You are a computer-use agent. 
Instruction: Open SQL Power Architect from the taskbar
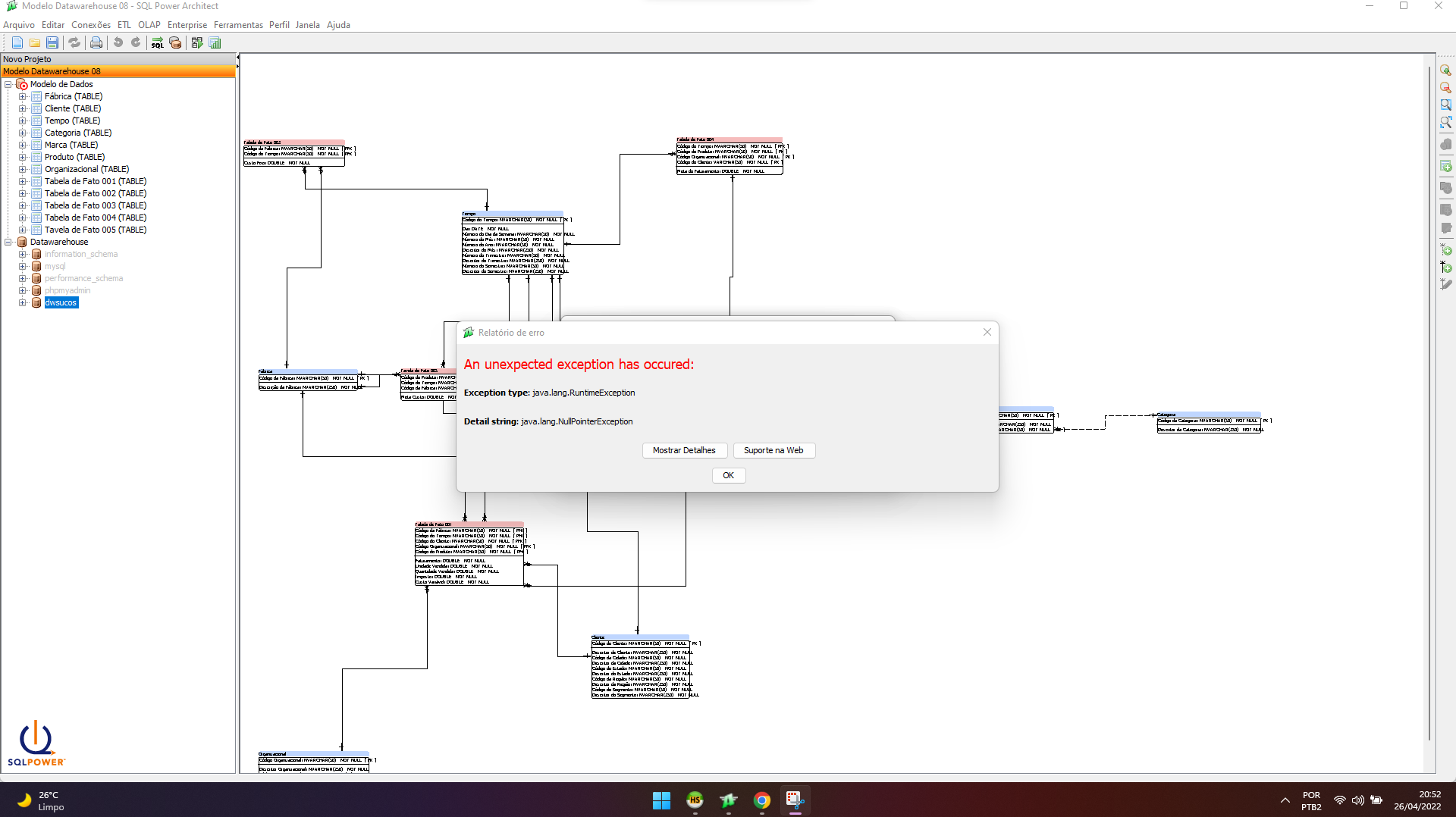point(728,800)
